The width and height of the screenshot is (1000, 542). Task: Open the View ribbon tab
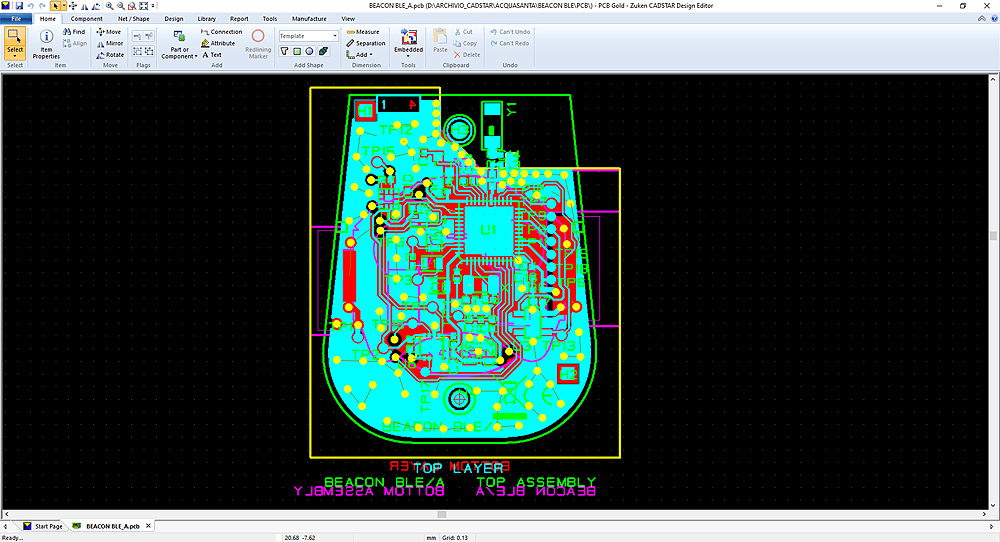coord(348,19)
